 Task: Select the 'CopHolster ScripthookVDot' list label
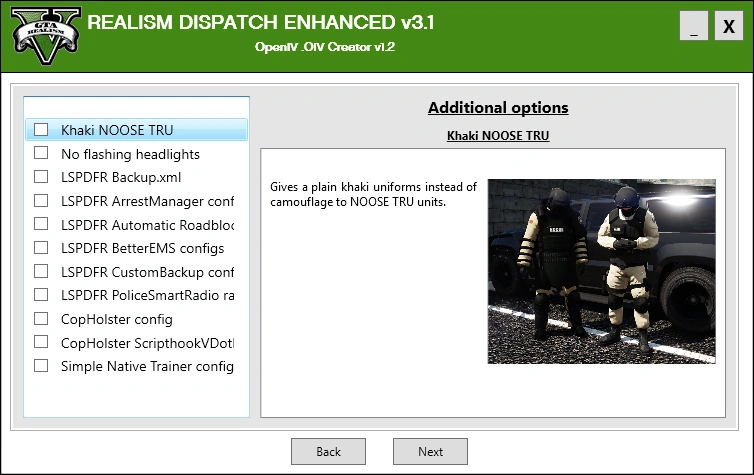148,343
